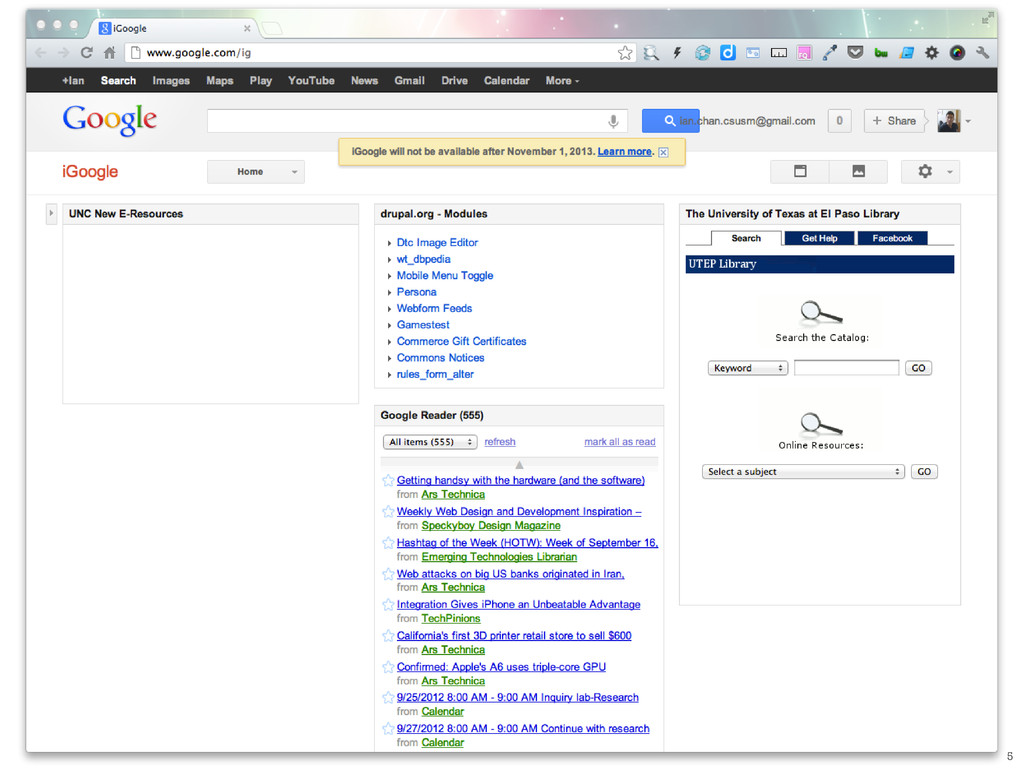Click the magnifier page search extension icon
1024x768 pixels.
click(651, 53)
